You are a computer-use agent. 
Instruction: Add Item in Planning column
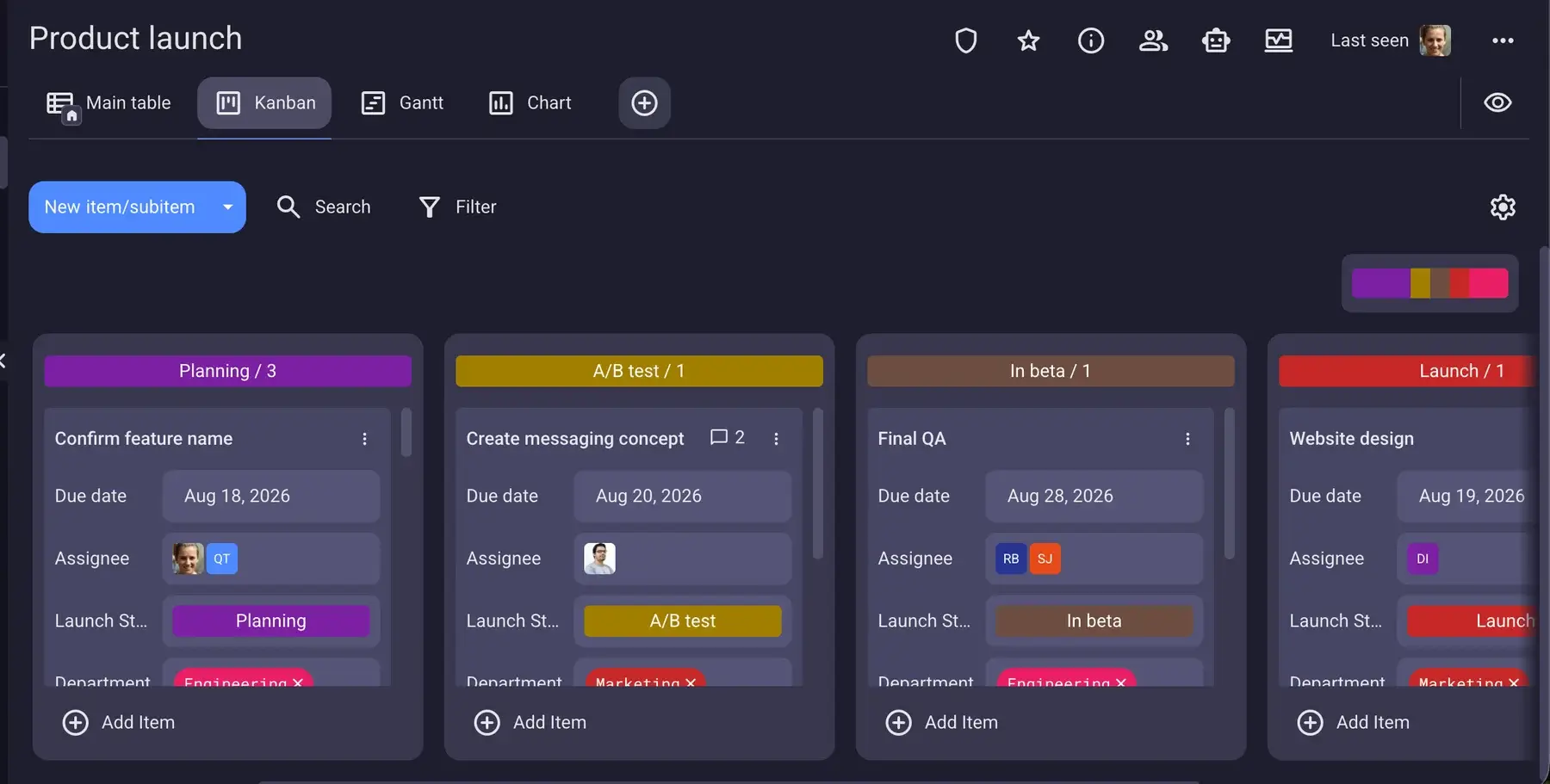pyautogui.click(x=119, y=723)
